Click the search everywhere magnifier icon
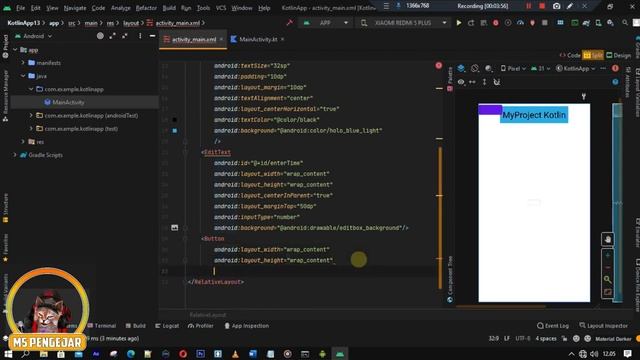The height and width of the screenshot is (360, 640). [x=625, y=23]
